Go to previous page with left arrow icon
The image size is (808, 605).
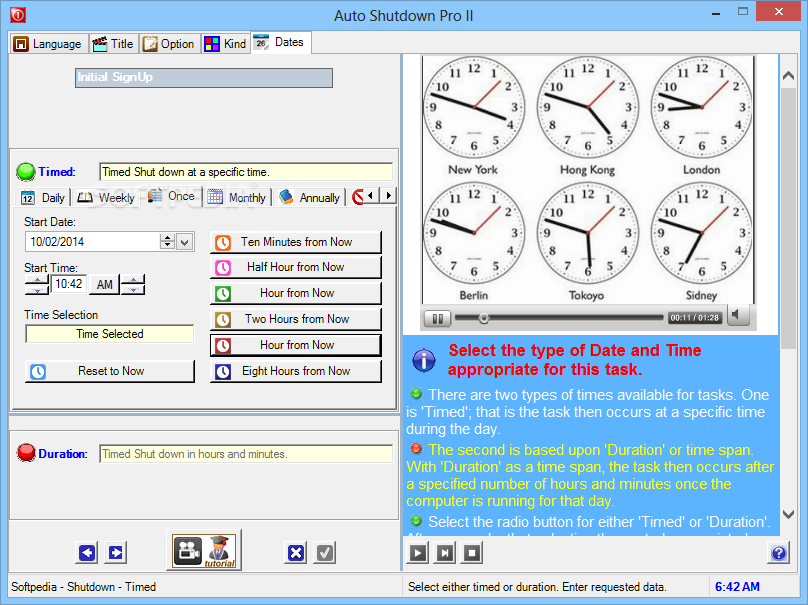click(x=87, y=553)
